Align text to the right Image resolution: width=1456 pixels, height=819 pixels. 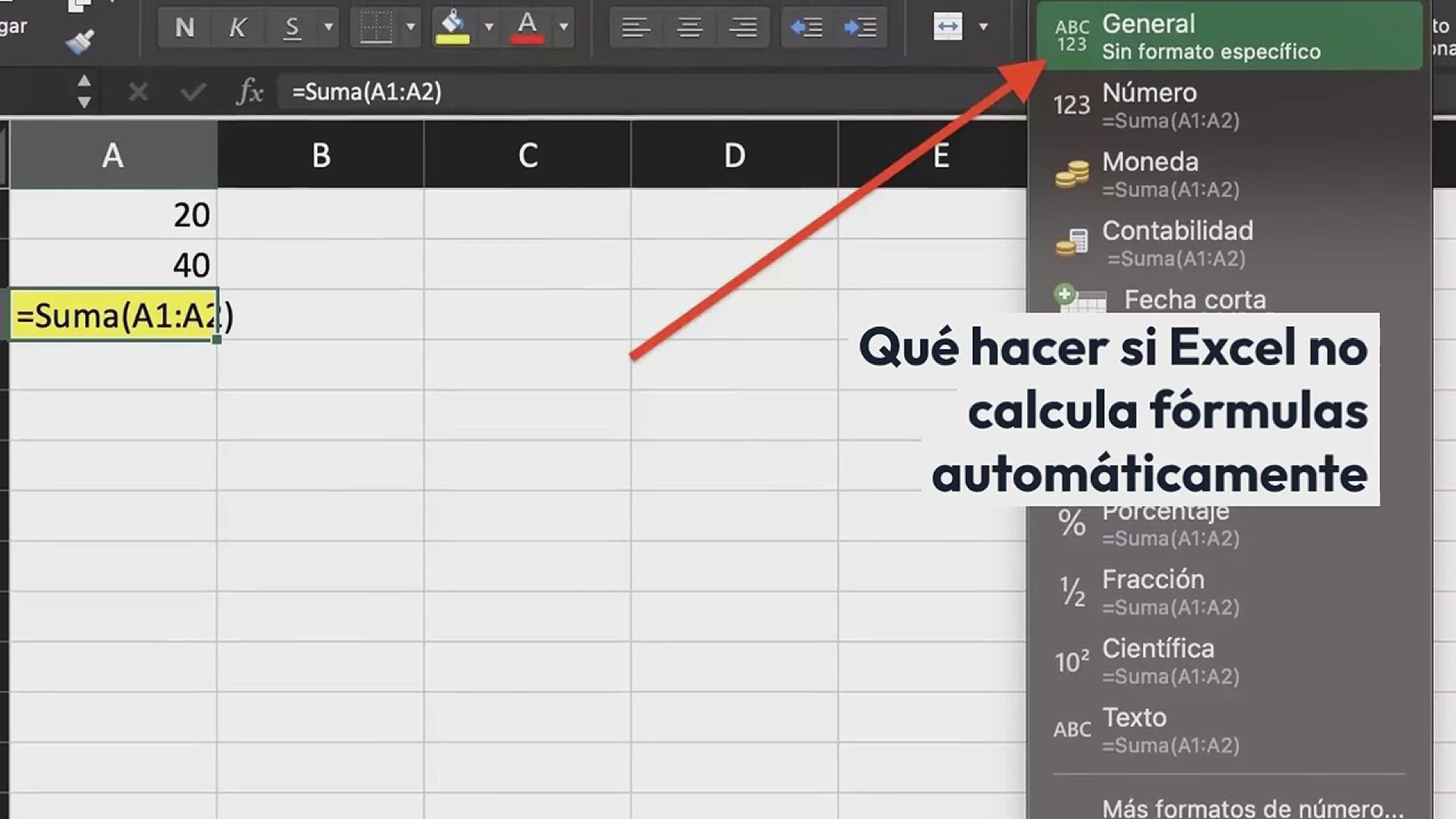click(x=742, y=28)
